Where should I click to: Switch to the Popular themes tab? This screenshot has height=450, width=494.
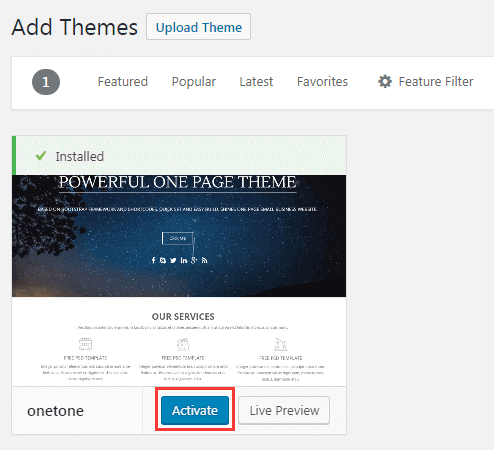coord(194,82)
